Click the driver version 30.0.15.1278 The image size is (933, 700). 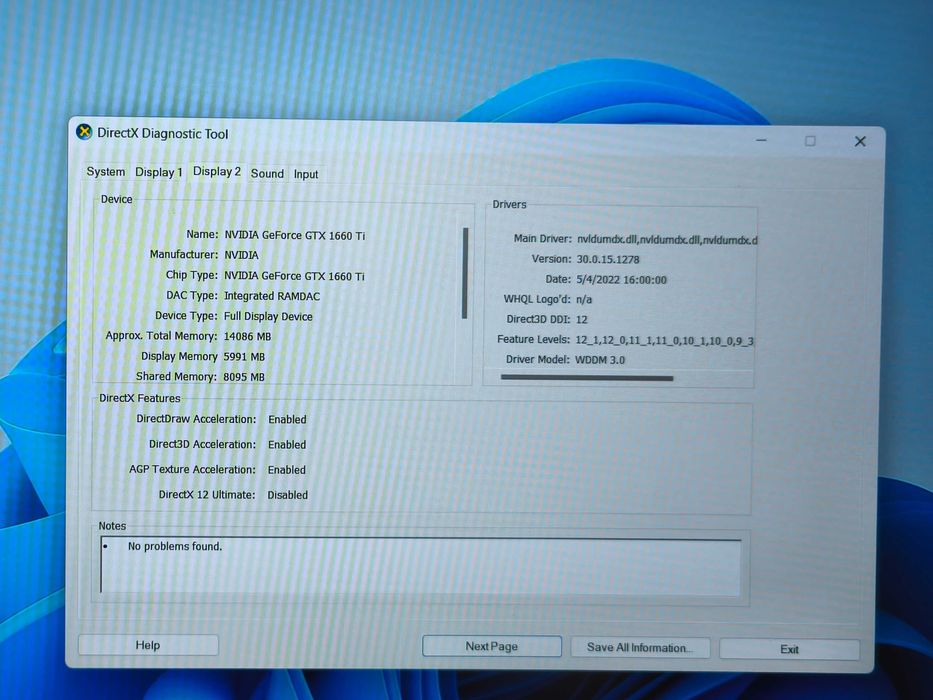(608, 260)
